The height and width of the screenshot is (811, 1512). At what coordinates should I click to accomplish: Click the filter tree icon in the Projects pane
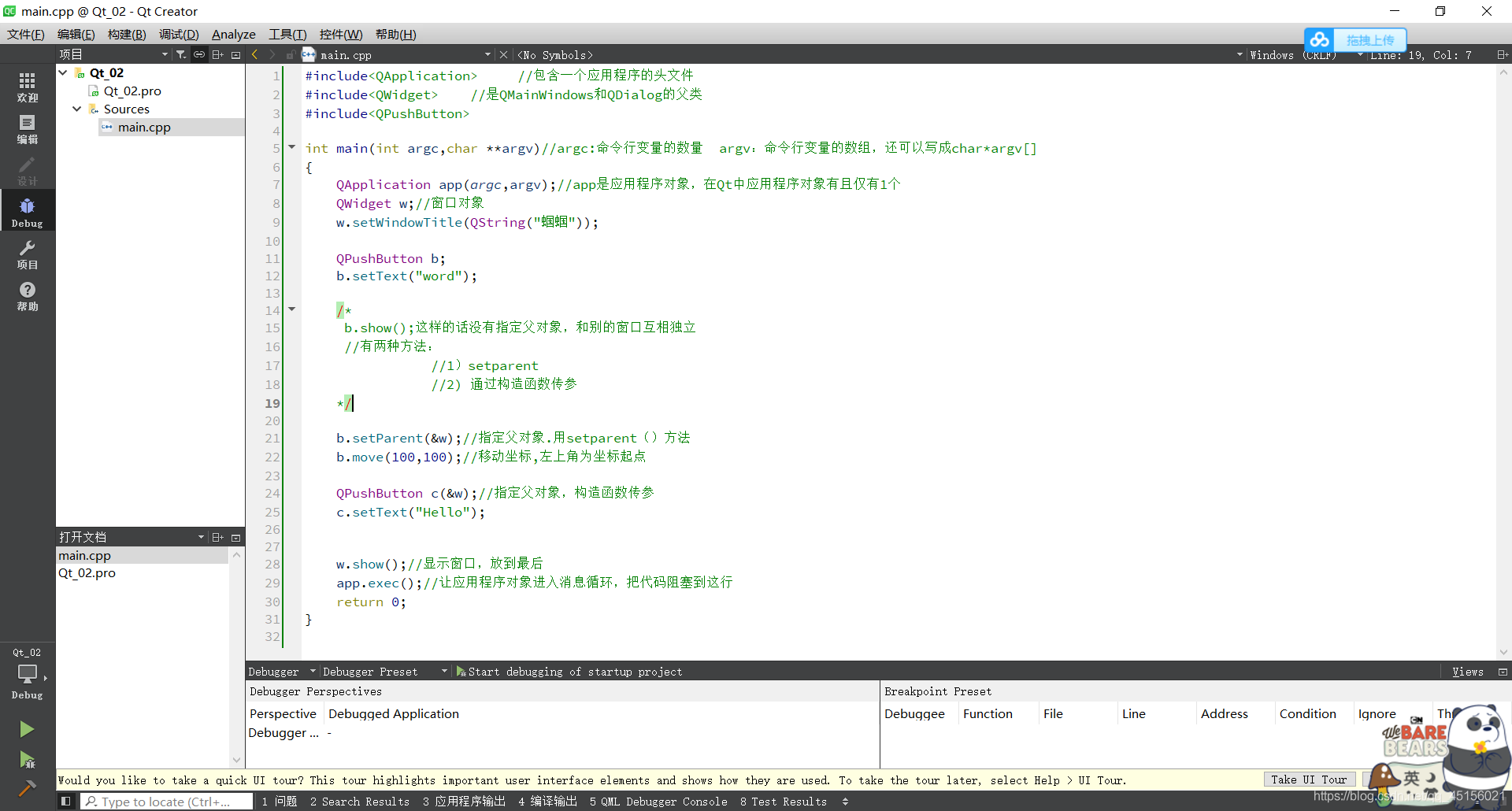click(181, 54)
